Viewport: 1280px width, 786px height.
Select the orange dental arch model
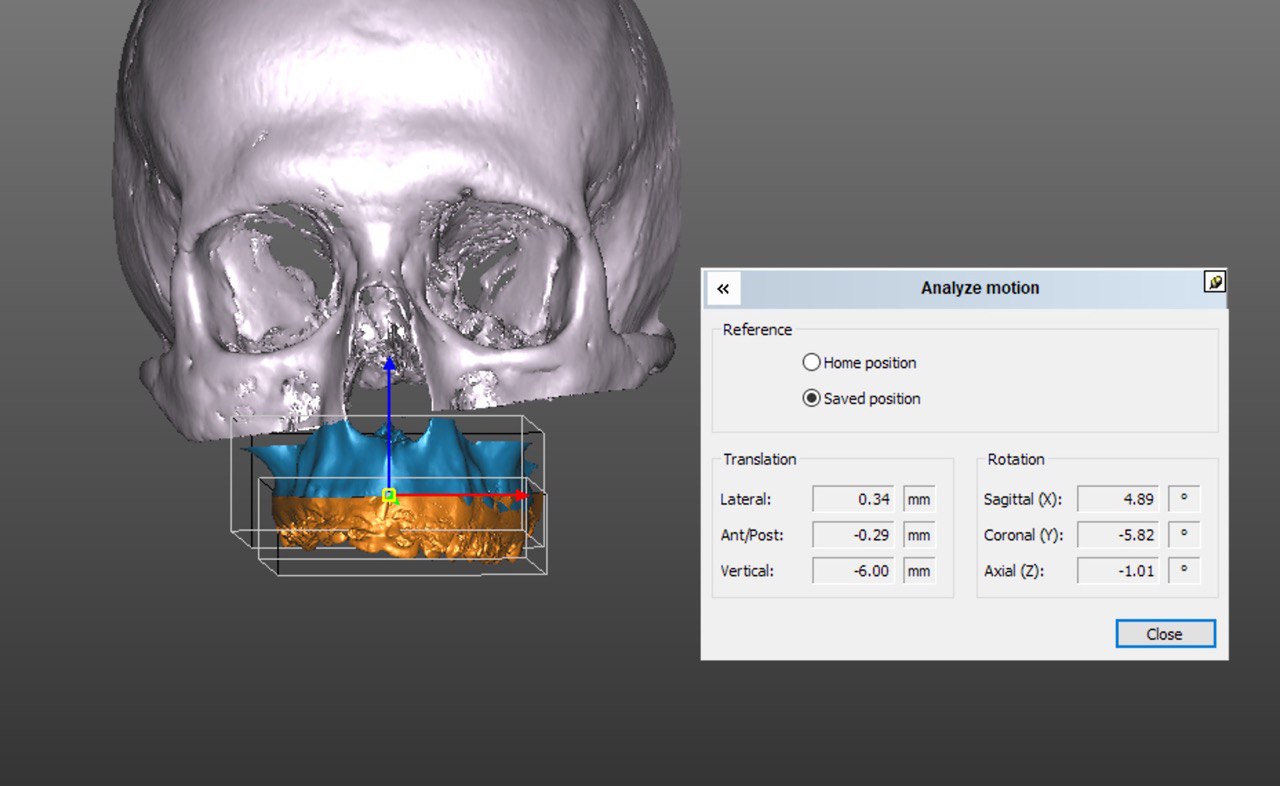pos(440,525)
